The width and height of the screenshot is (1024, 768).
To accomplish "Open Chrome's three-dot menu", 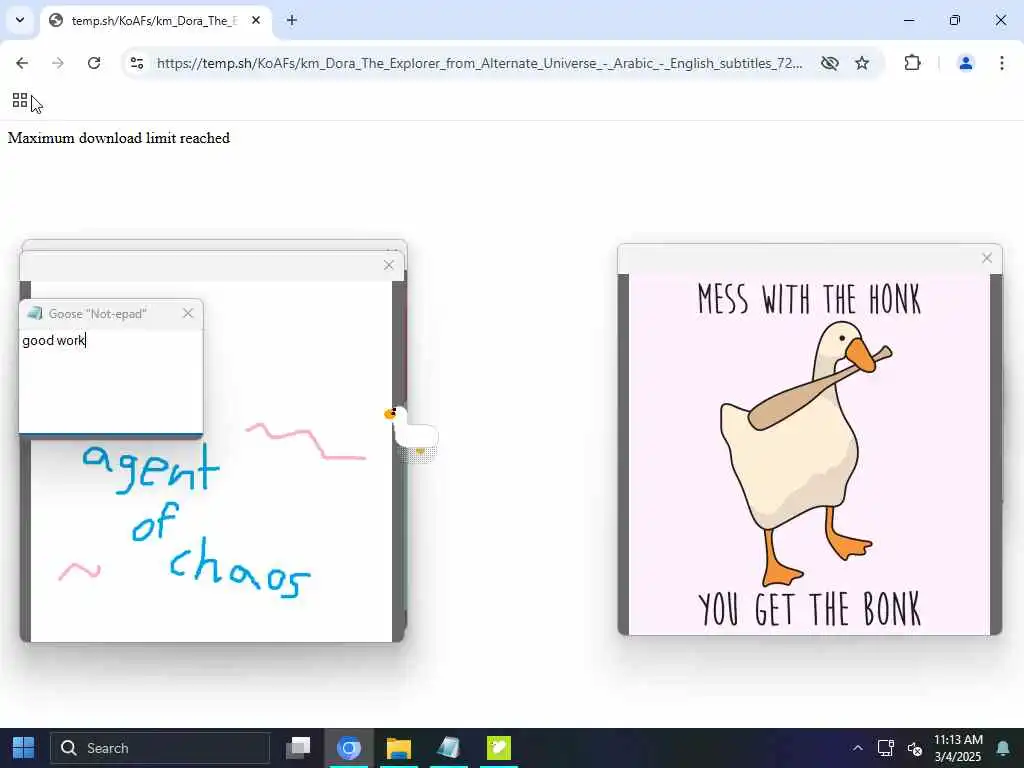I will (x=1002, y=63).
